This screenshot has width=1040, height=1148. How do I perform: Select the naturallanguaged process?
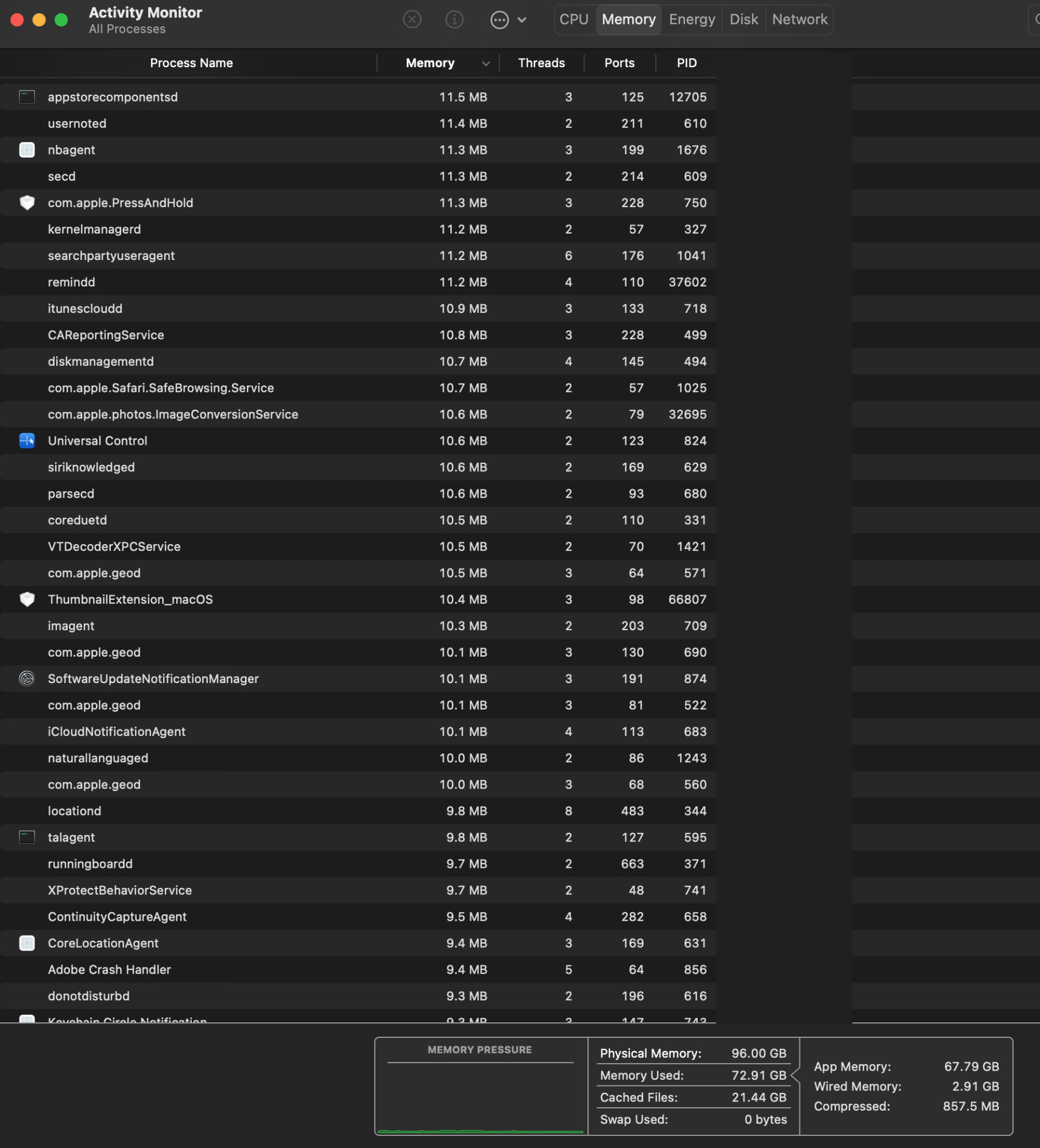click(358, 758)
